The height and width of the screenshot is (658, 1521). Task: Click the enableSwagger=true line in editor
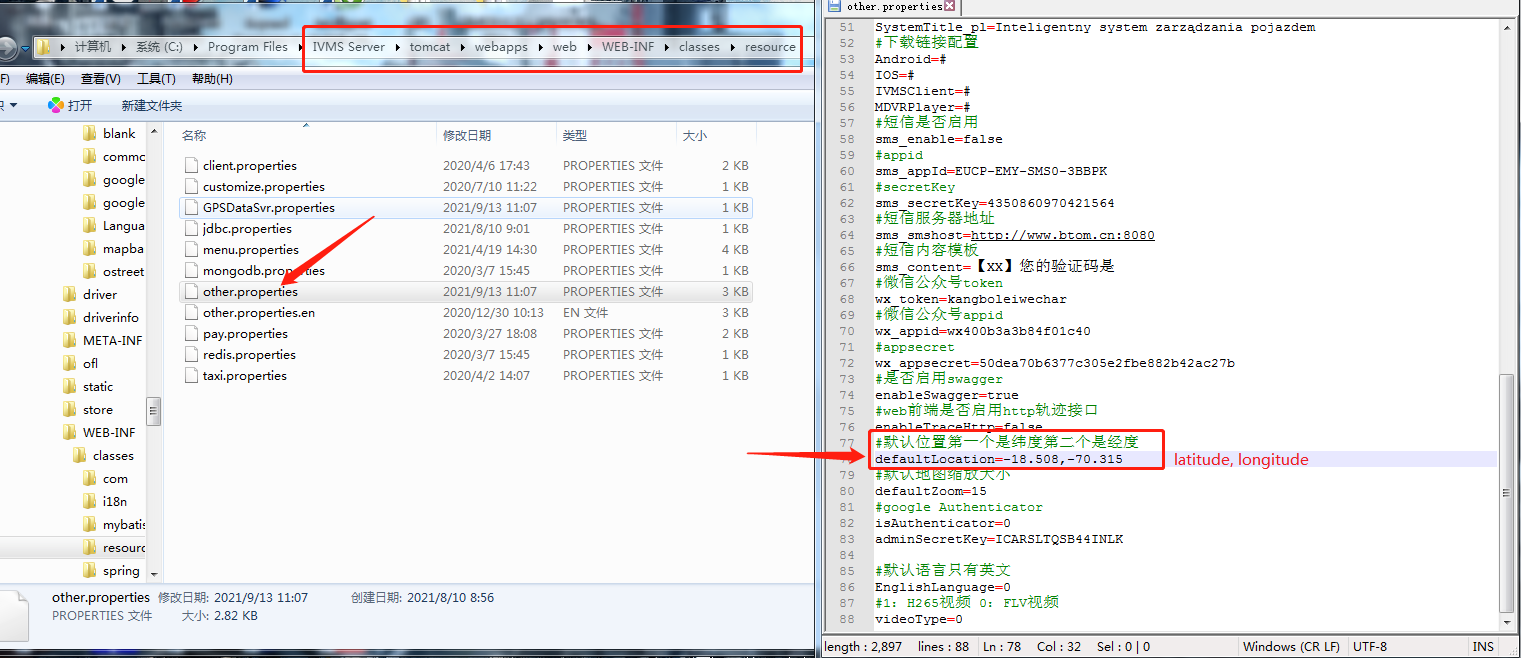click(x=946, y=395)
